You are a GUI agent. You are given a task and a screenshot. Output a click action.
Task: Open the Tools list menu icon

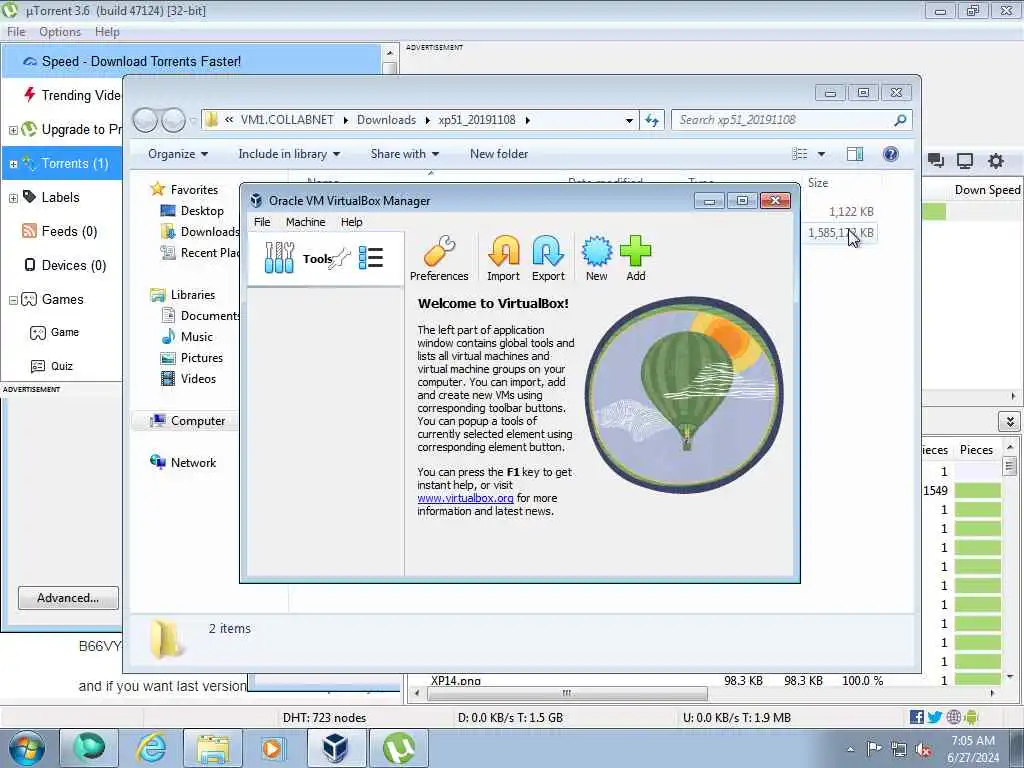[371, 258]
